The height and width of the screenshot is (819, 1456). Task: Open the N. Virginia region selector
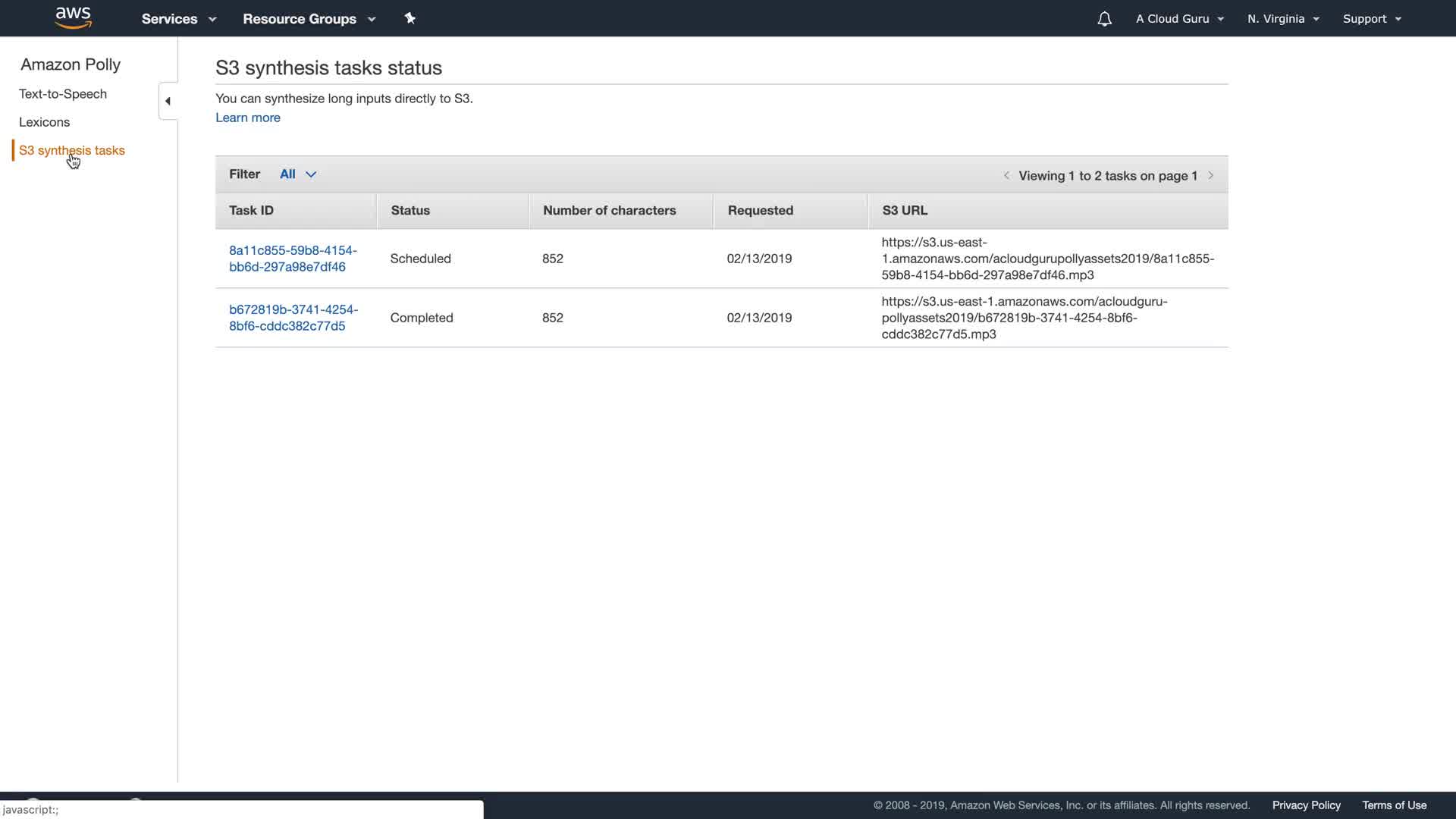(1283, 19)
